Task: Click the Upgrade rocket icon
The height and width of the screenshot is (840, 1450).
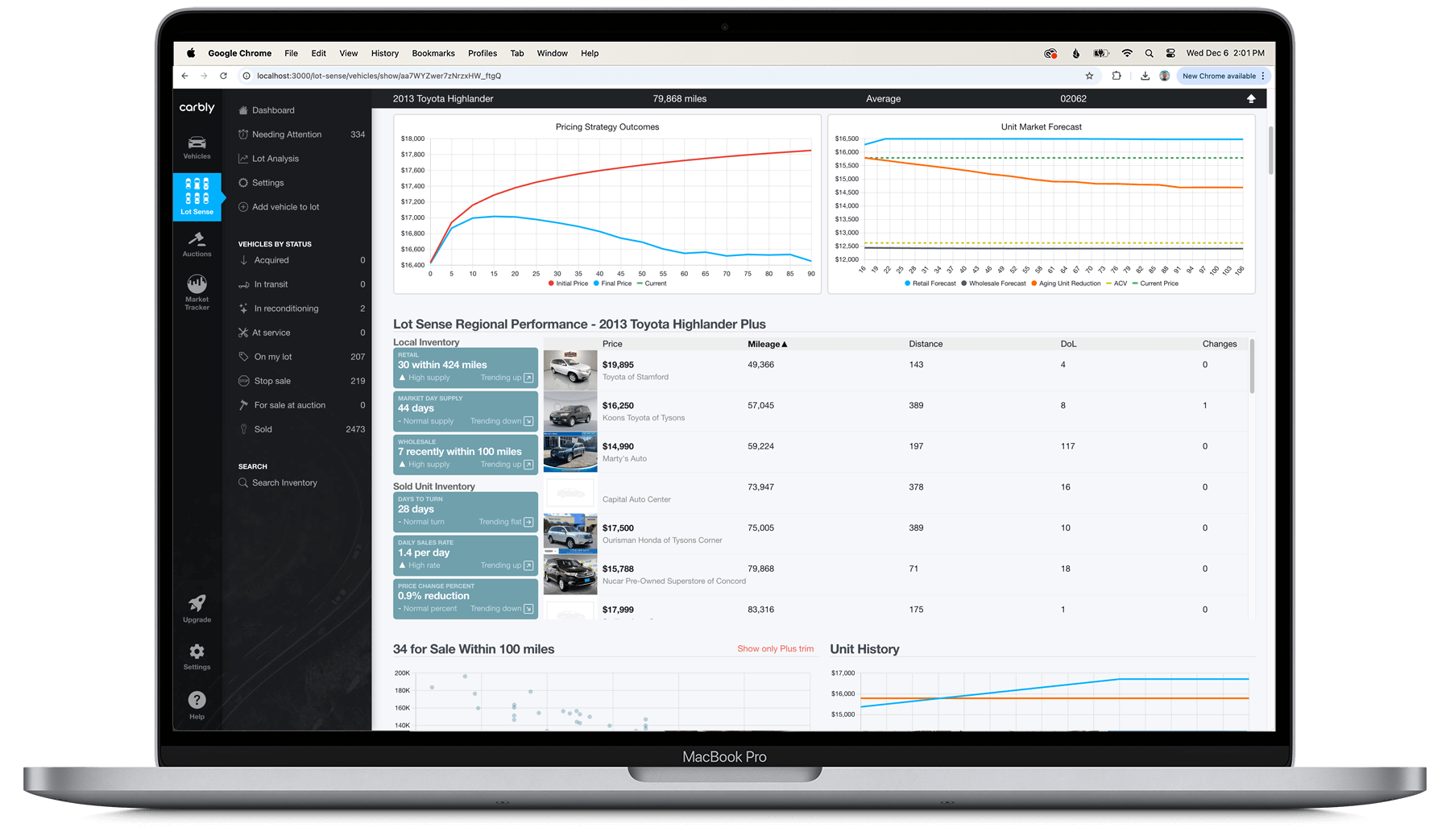Action: click(197, 608)
